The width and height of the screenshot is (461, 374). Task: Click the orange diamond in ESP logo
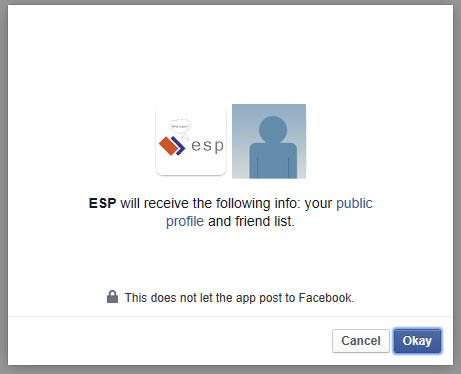[168, 146]
